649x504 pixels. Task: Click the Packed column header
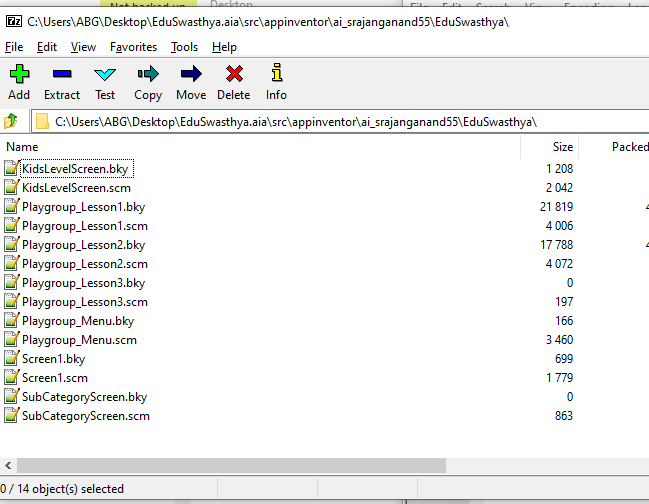629,147
